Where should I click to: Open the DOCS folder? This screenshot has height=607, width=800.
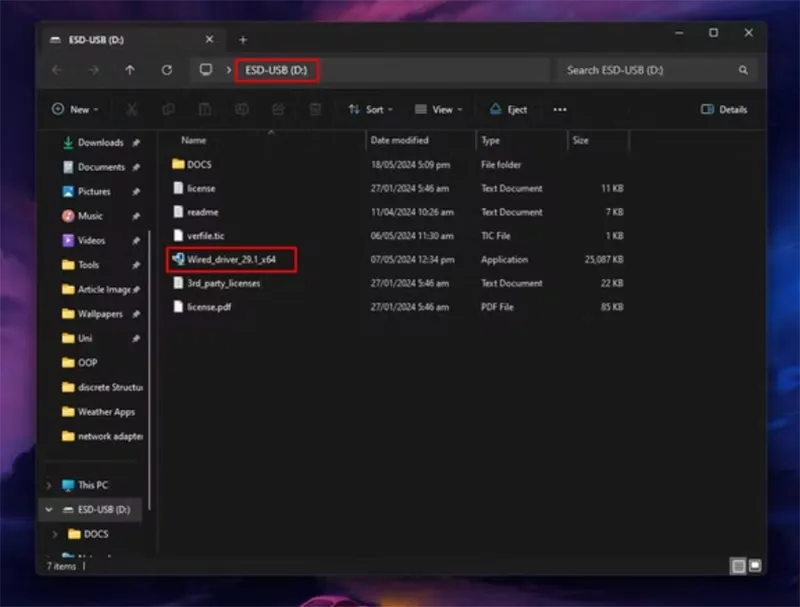coord(196,164)
